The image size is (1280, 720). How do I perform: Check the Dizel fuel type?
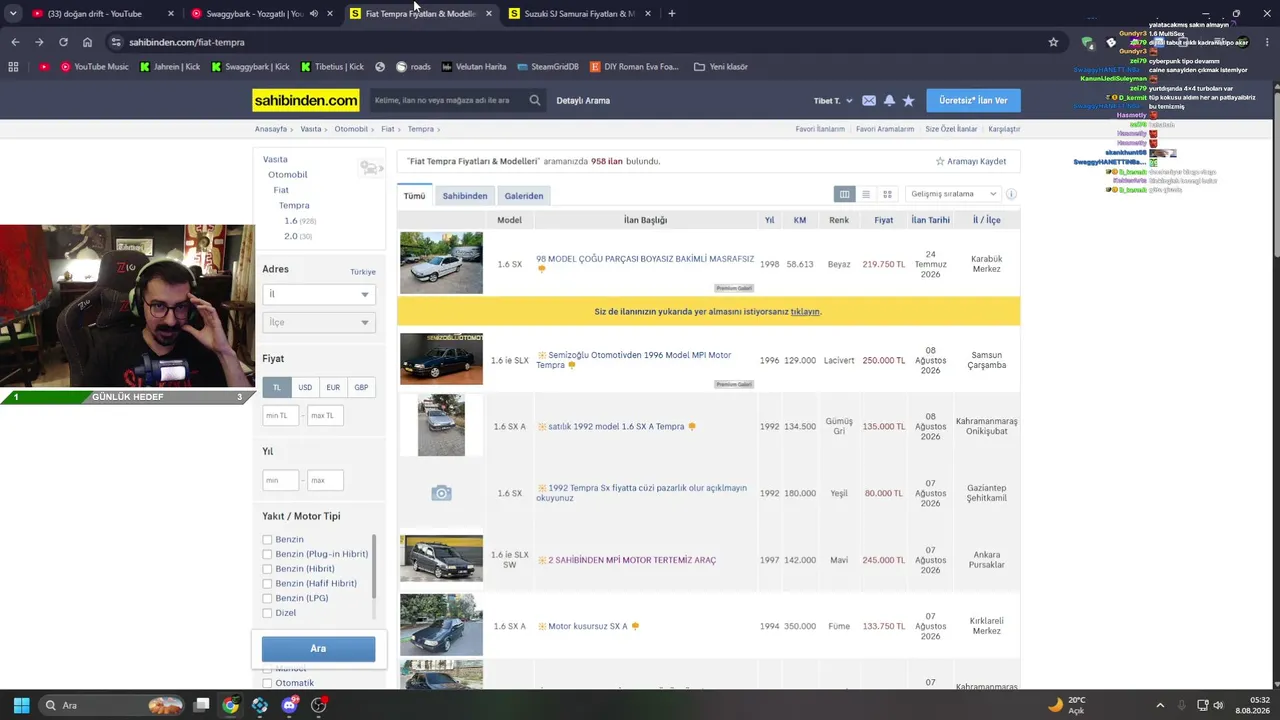point(267,613)
